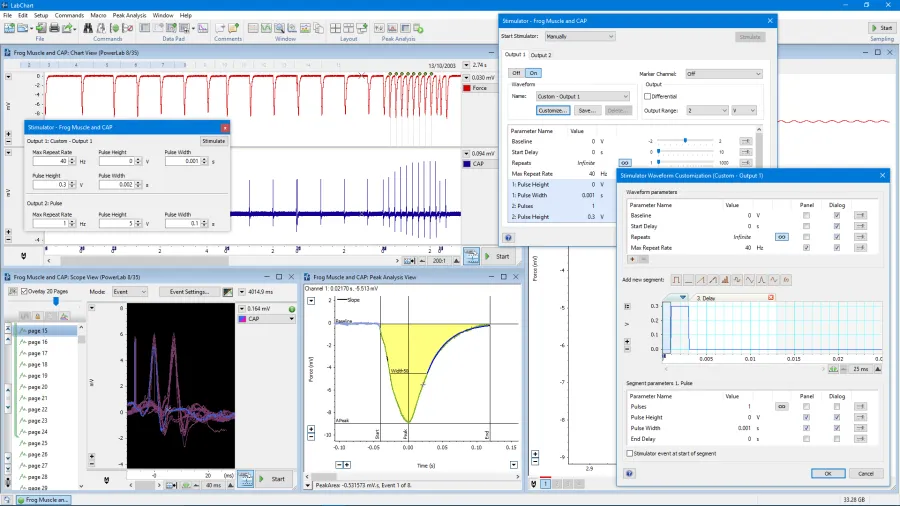Click the Print icon in File toolbar
This screenshot has width=900, height=506.
[53, 28]
